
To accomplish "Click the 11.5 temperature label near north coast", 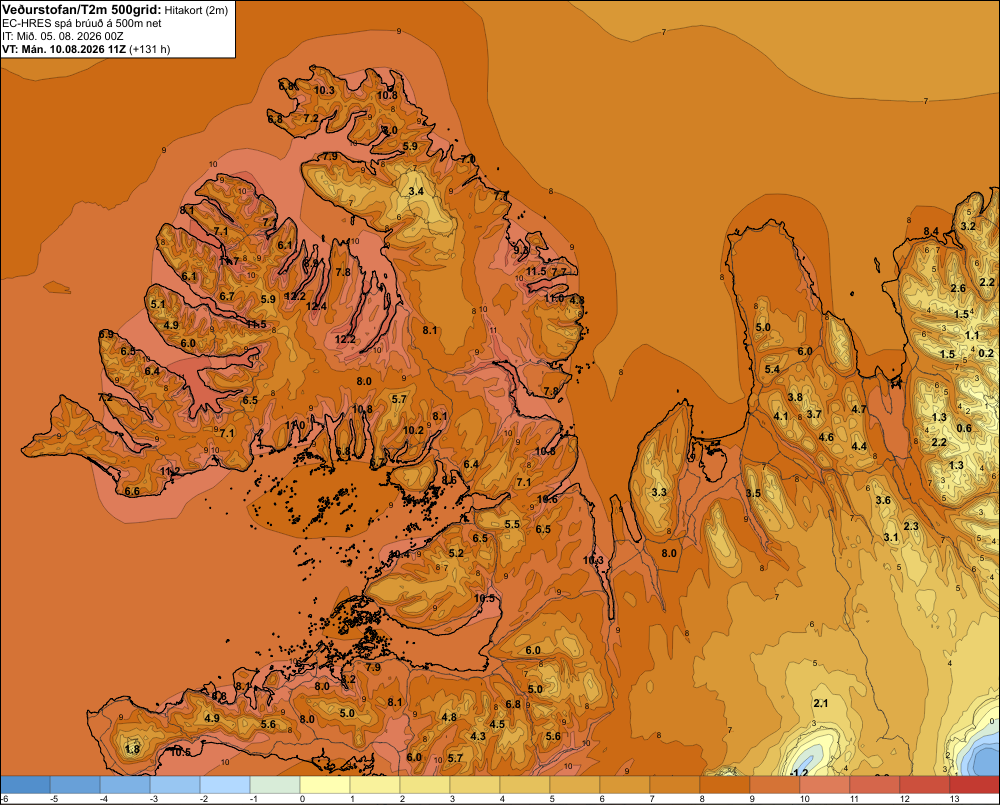I will tap(536, 271).
